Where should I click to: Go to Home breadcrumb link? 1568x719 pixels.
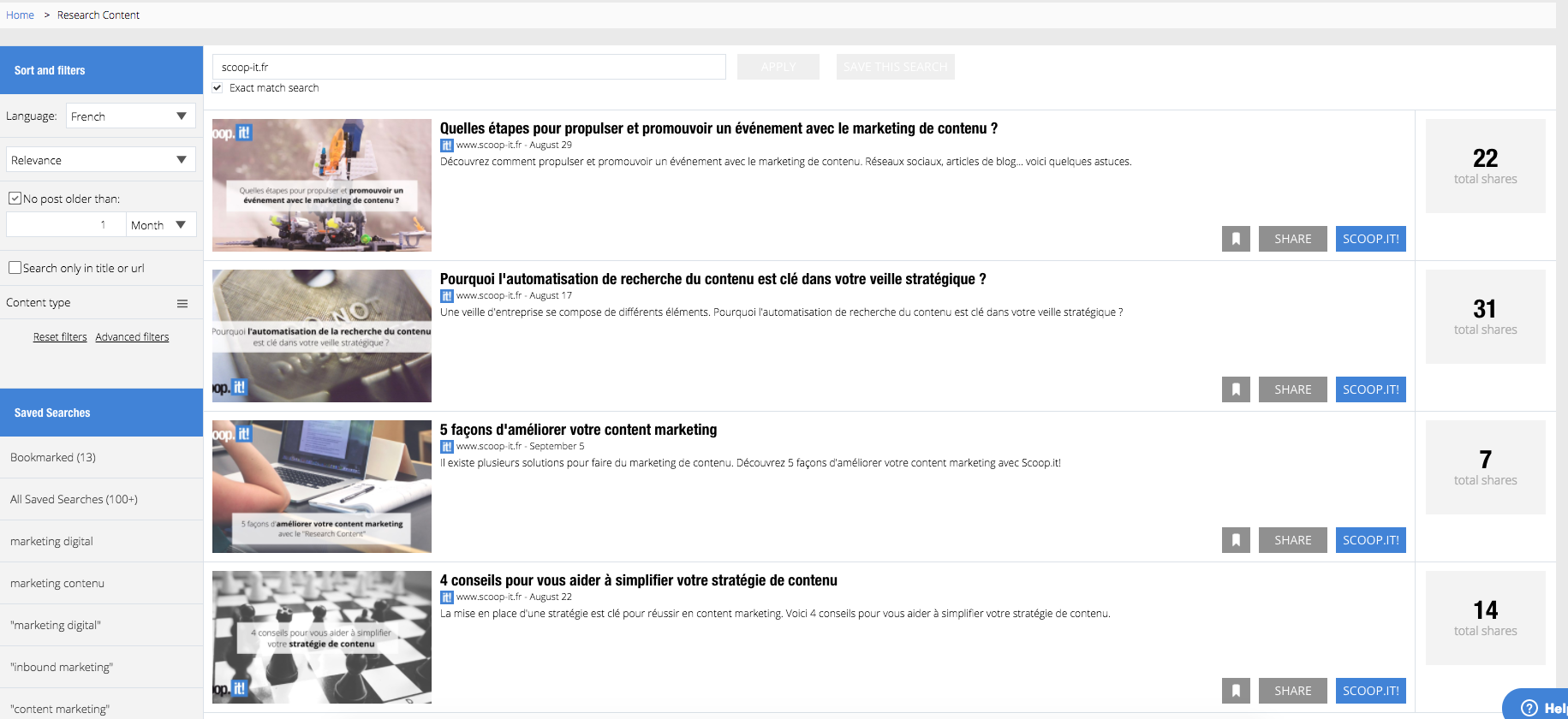pyautogui.click(x=20, y=15)
